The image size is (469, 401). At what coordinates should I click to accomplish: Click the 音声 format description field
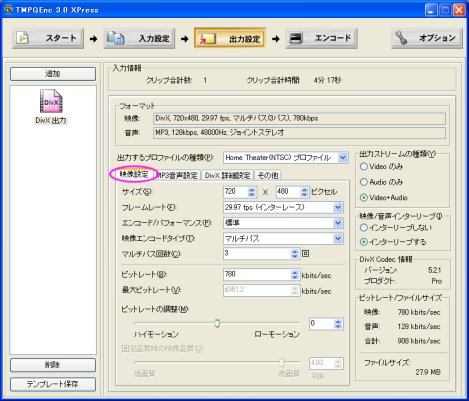tap(299, 132)
